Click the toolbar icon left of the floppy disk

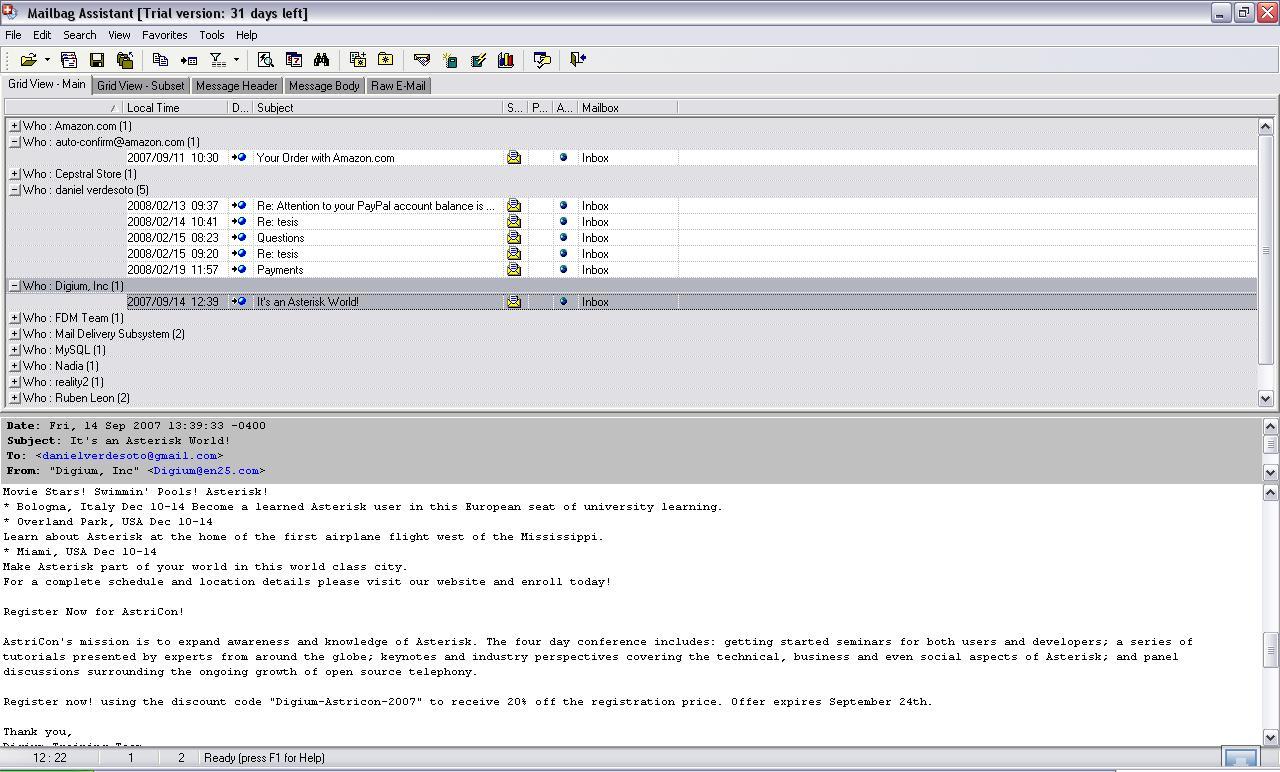click(69, 60)
